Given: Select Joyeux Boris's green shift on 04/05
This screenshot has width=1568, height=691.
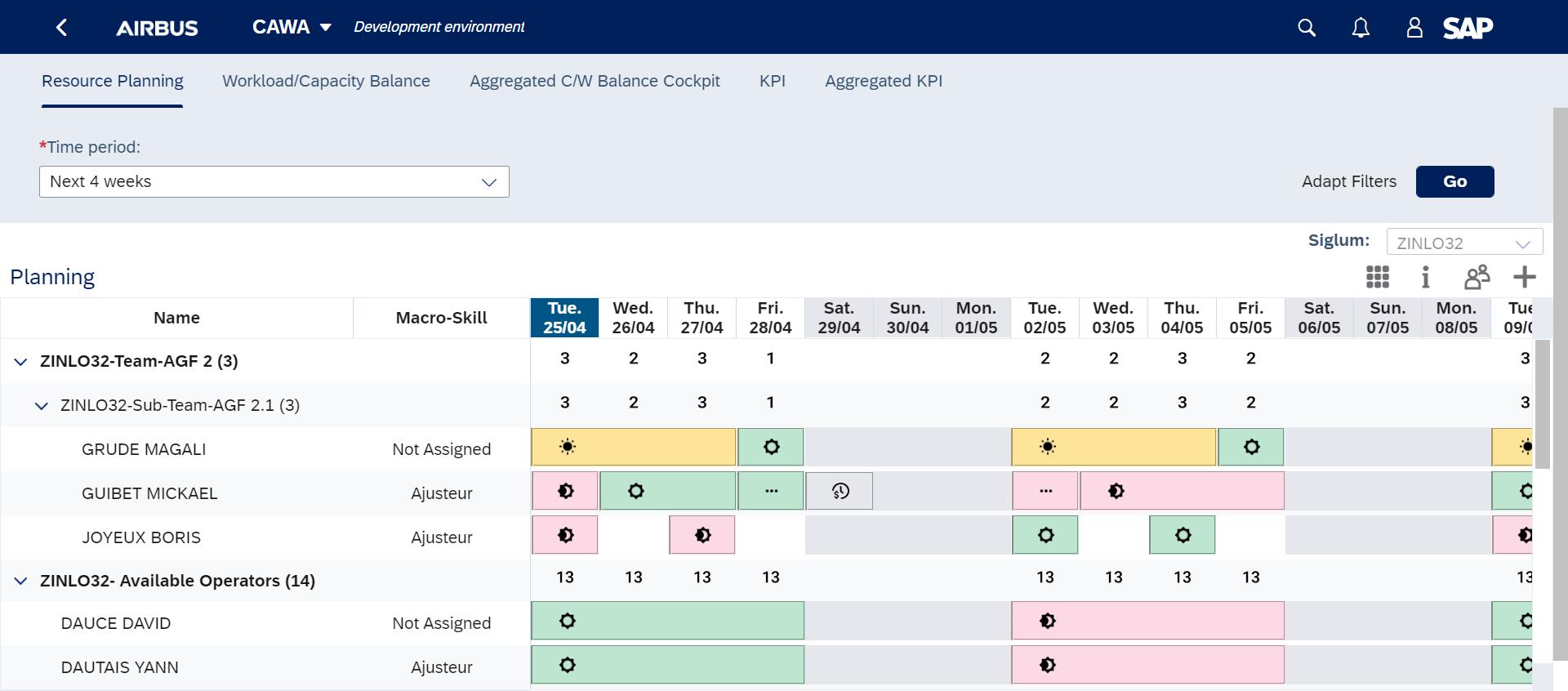Looking at the screenshot, I should pyautogui.click(x=1183, y=535).
